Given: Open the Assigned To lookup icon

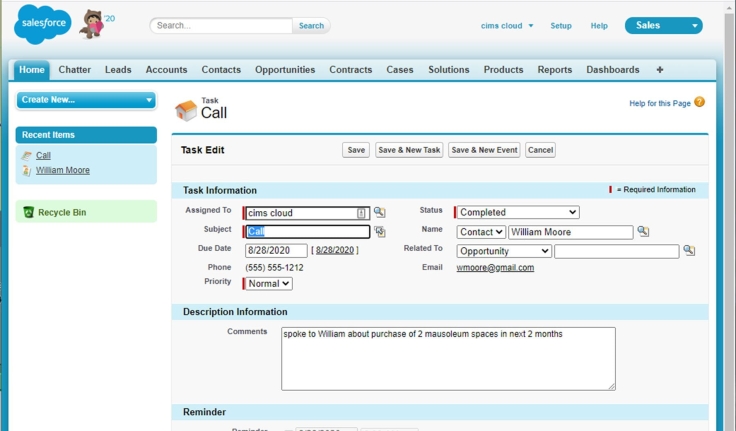Looking at the screenshot, I should coord(379,213).
